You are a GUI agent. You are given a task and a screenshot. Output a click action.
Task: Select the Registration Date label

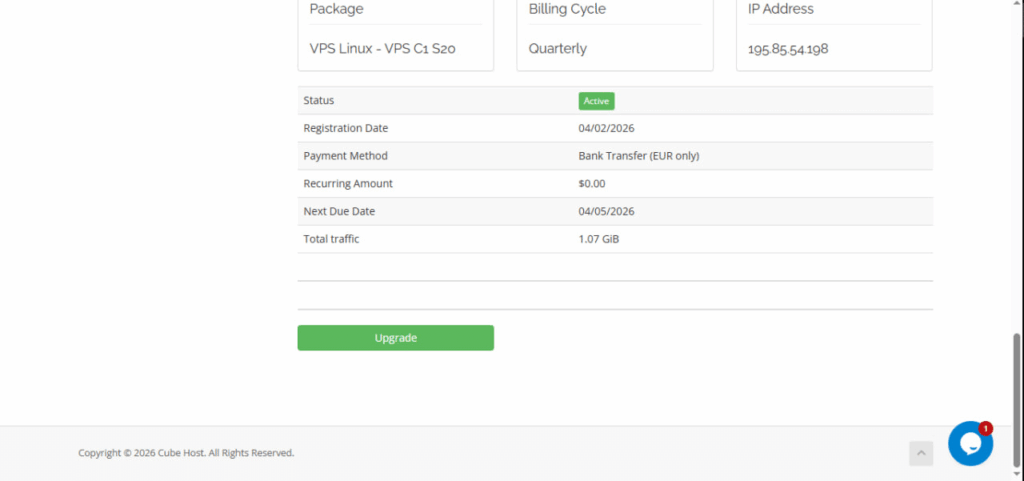click(x=345, y=128)
